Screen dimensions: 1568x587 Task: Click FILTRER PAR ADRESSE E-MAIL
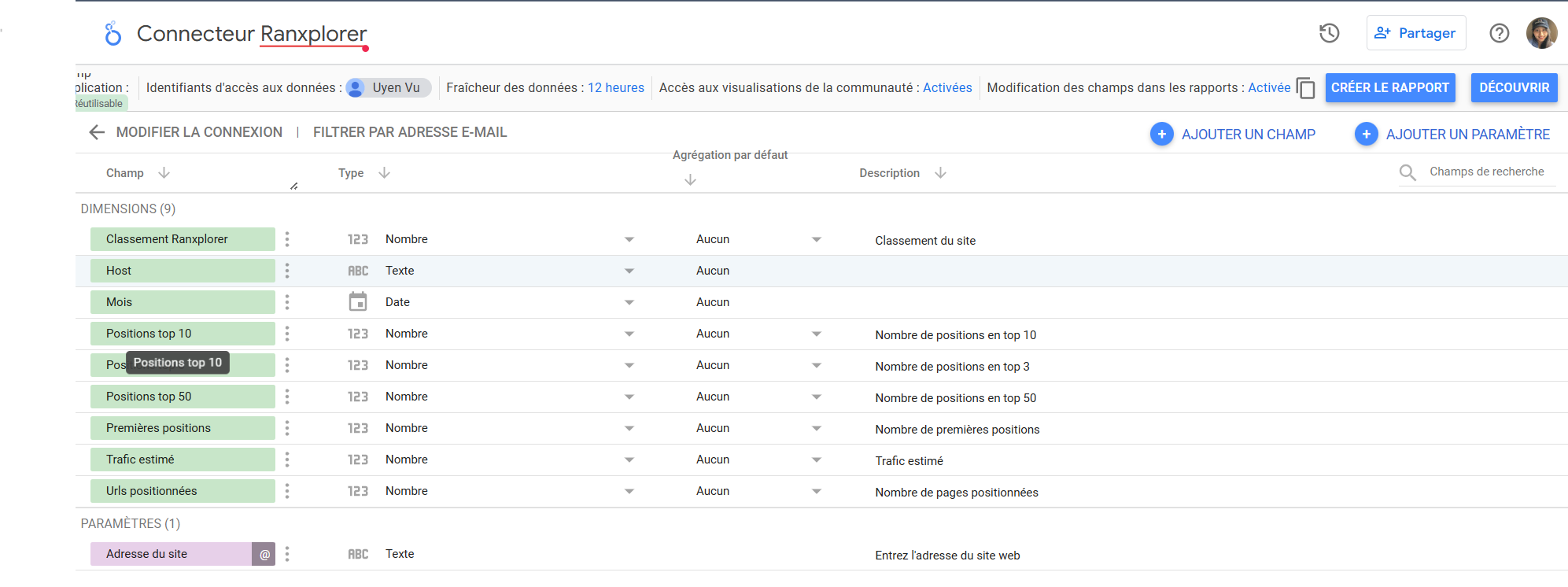click(410, 132)
